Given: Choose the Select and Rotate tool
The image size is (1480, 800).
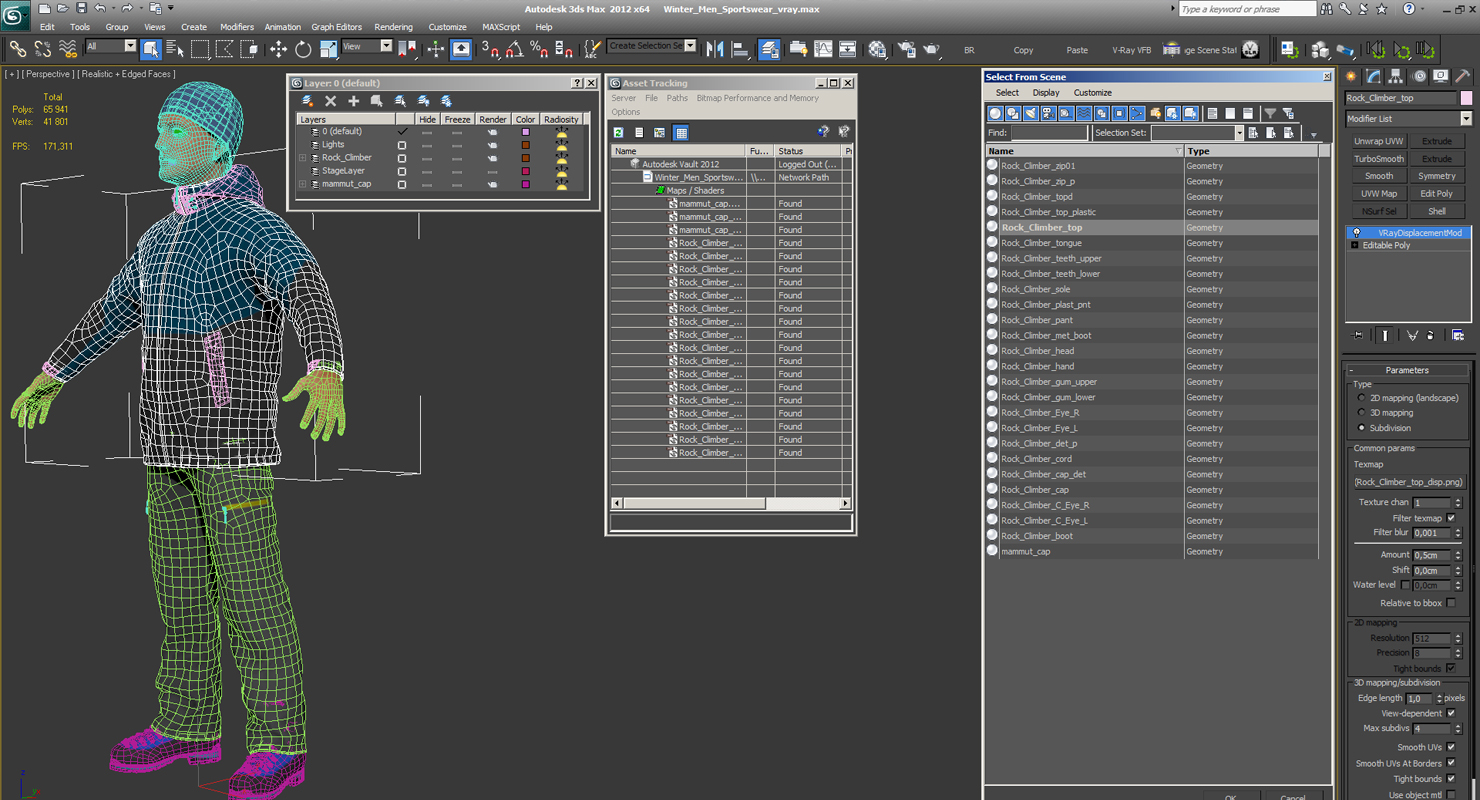Looking at the screenshot, I should [x=303, y=48].
